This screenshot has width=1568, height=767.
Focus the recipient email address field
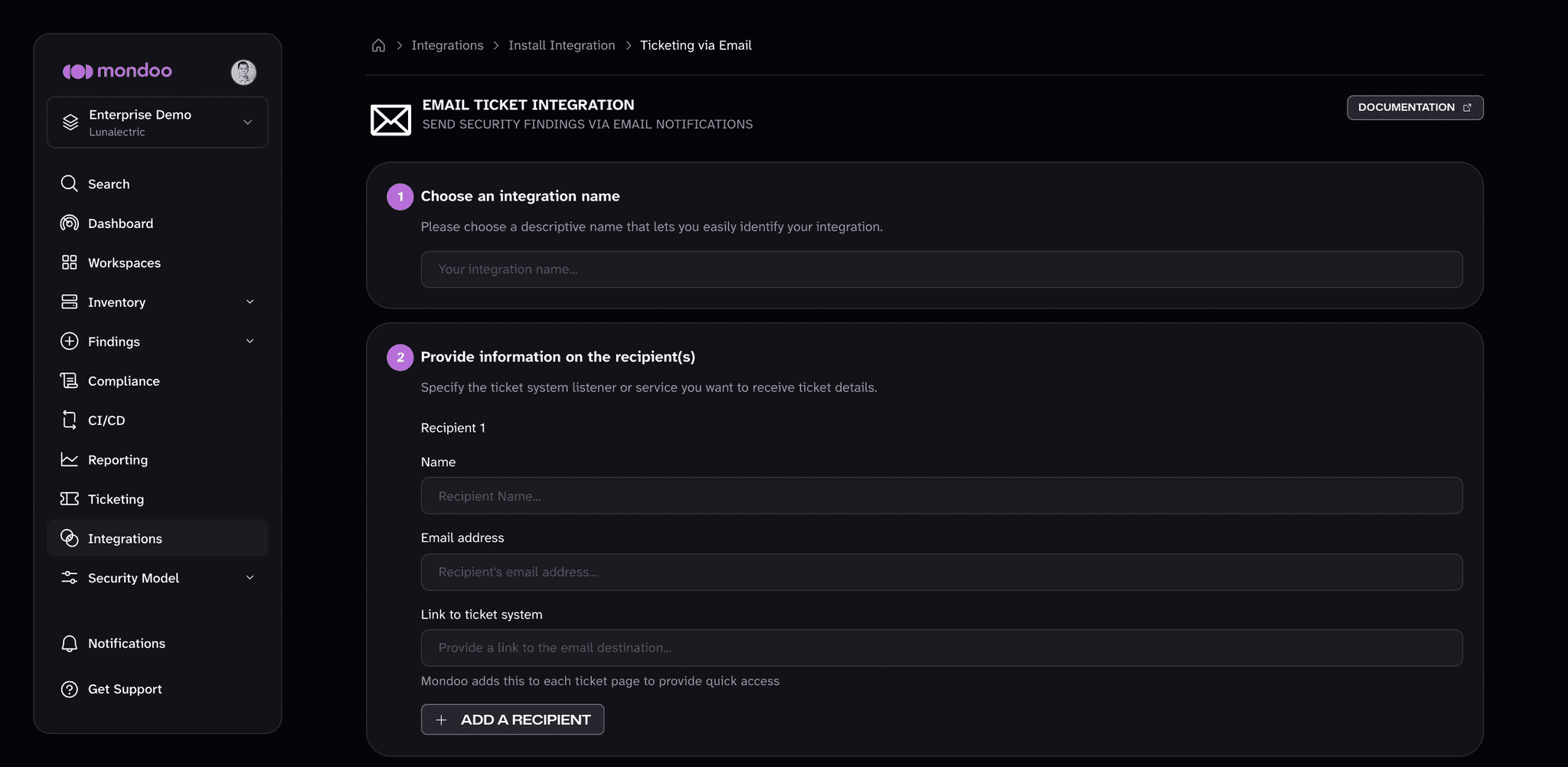click(x=942, y=572)
